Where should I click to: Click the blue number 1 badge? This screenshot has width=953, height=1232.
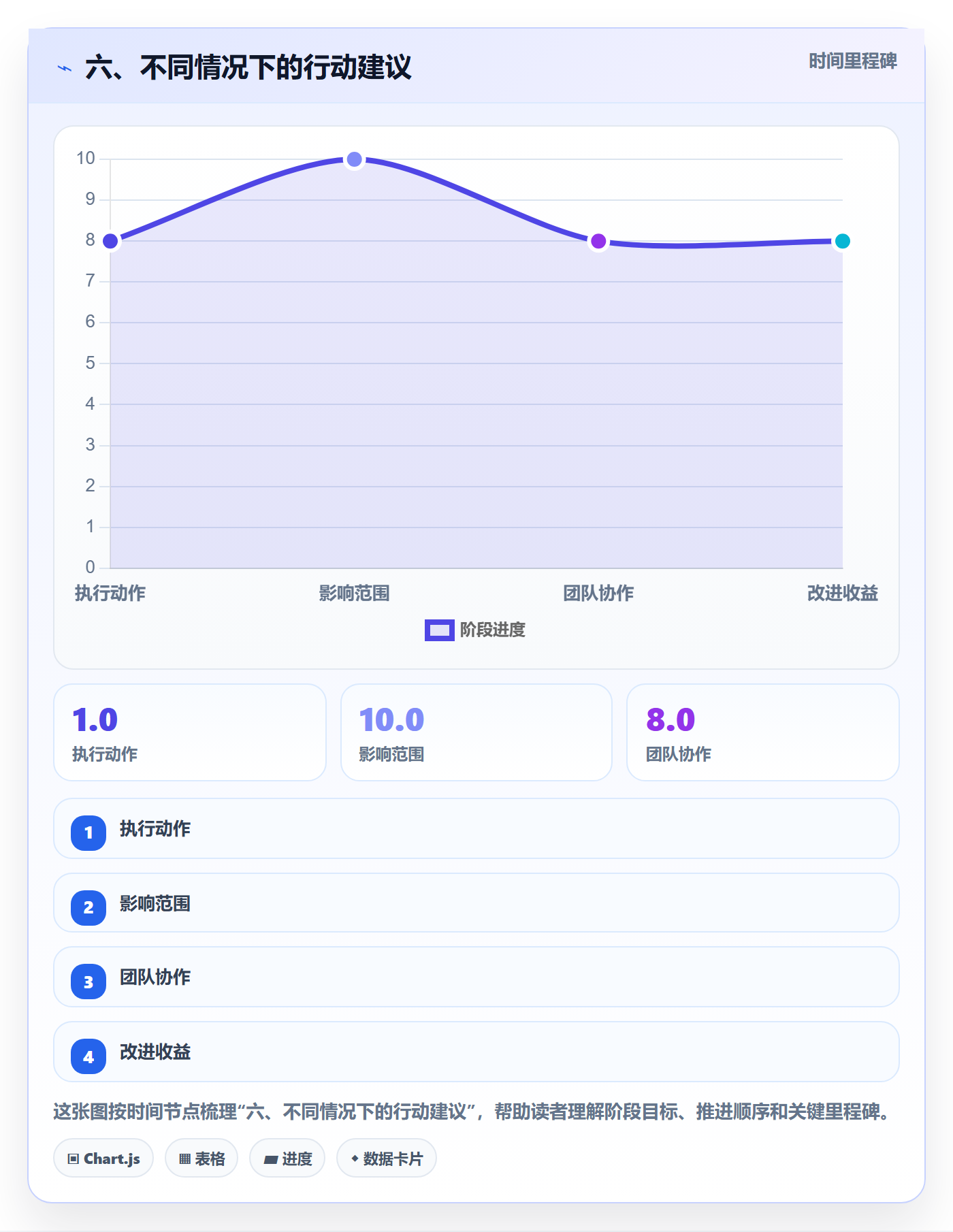click(88, 832)
